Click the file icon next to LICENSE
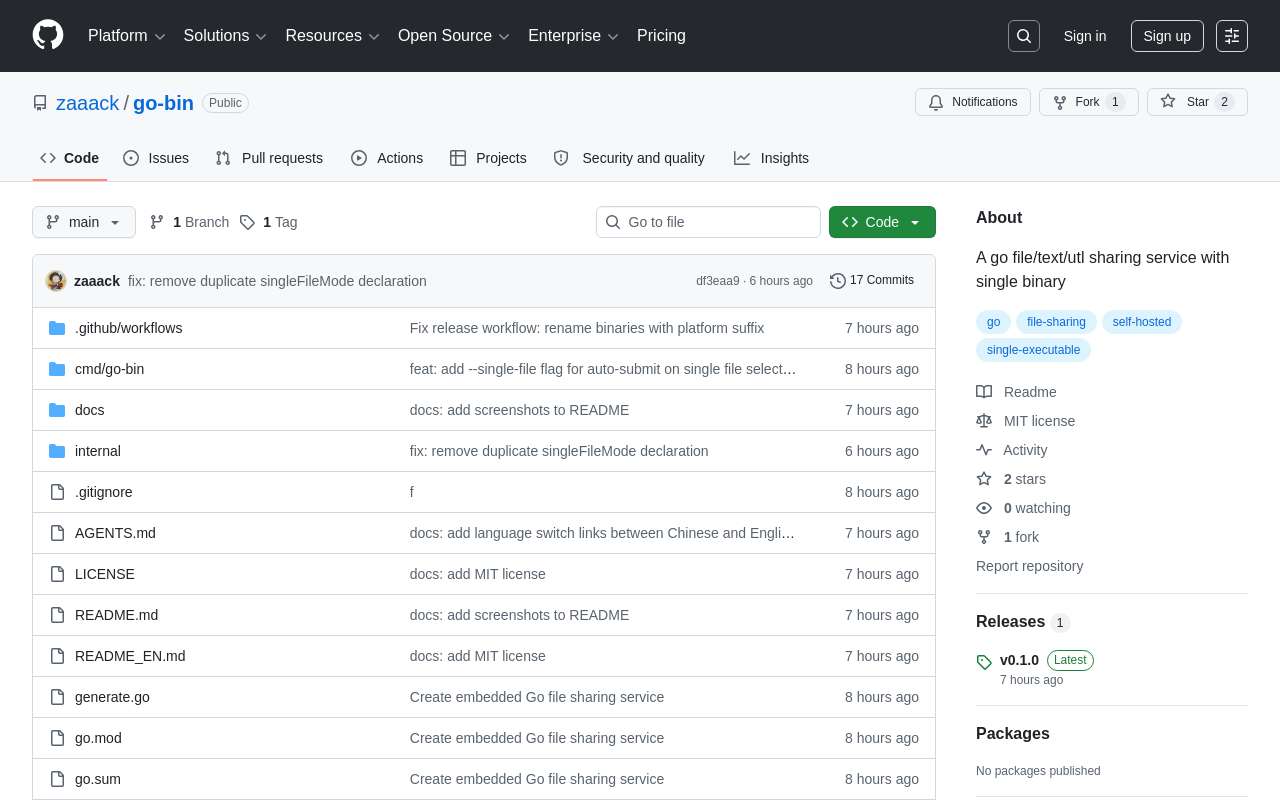Screen dimensions: 1280x800 [57, 574]
